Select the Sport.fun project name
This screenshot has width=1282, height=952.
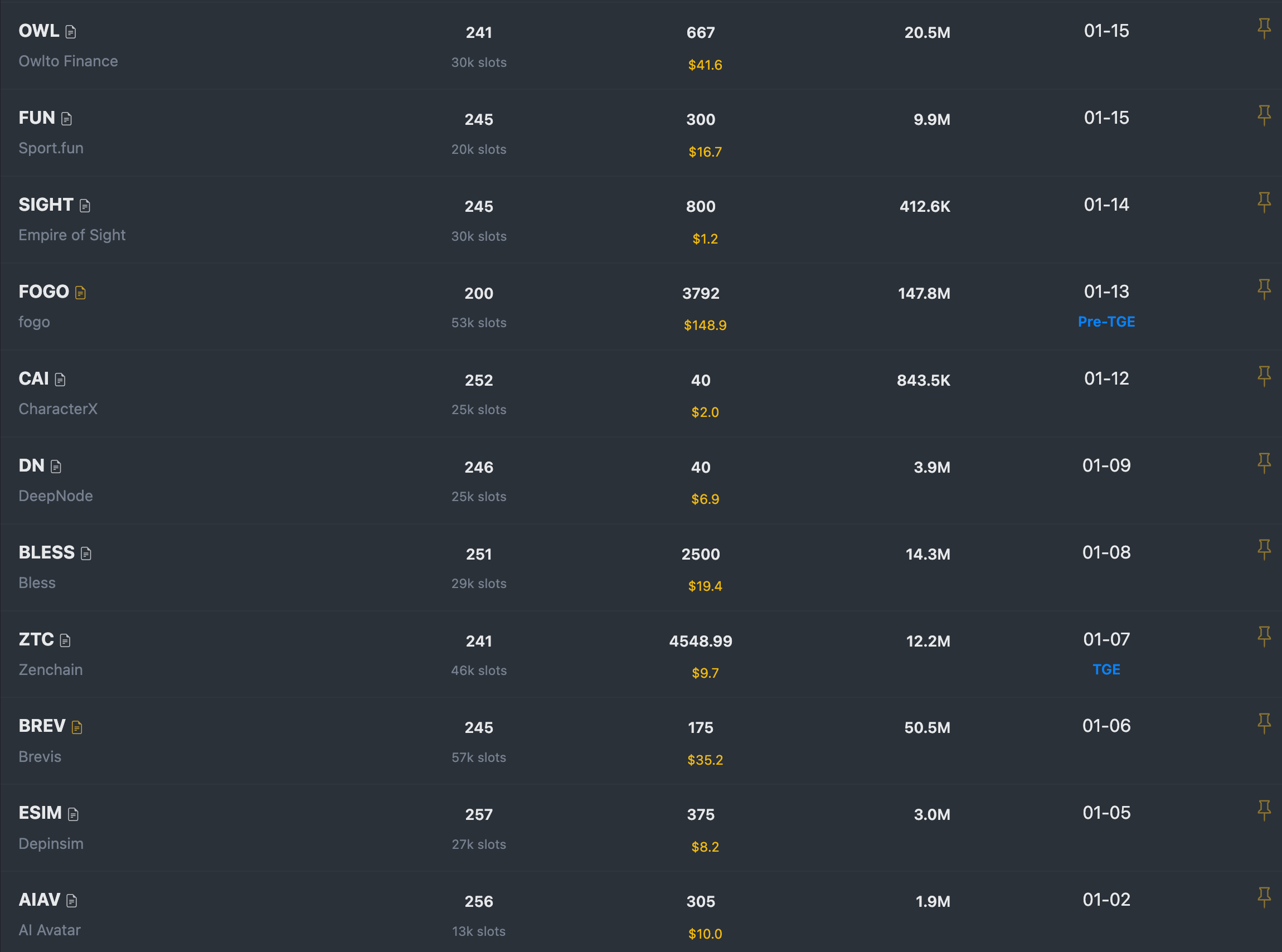[x=51, y=148]
